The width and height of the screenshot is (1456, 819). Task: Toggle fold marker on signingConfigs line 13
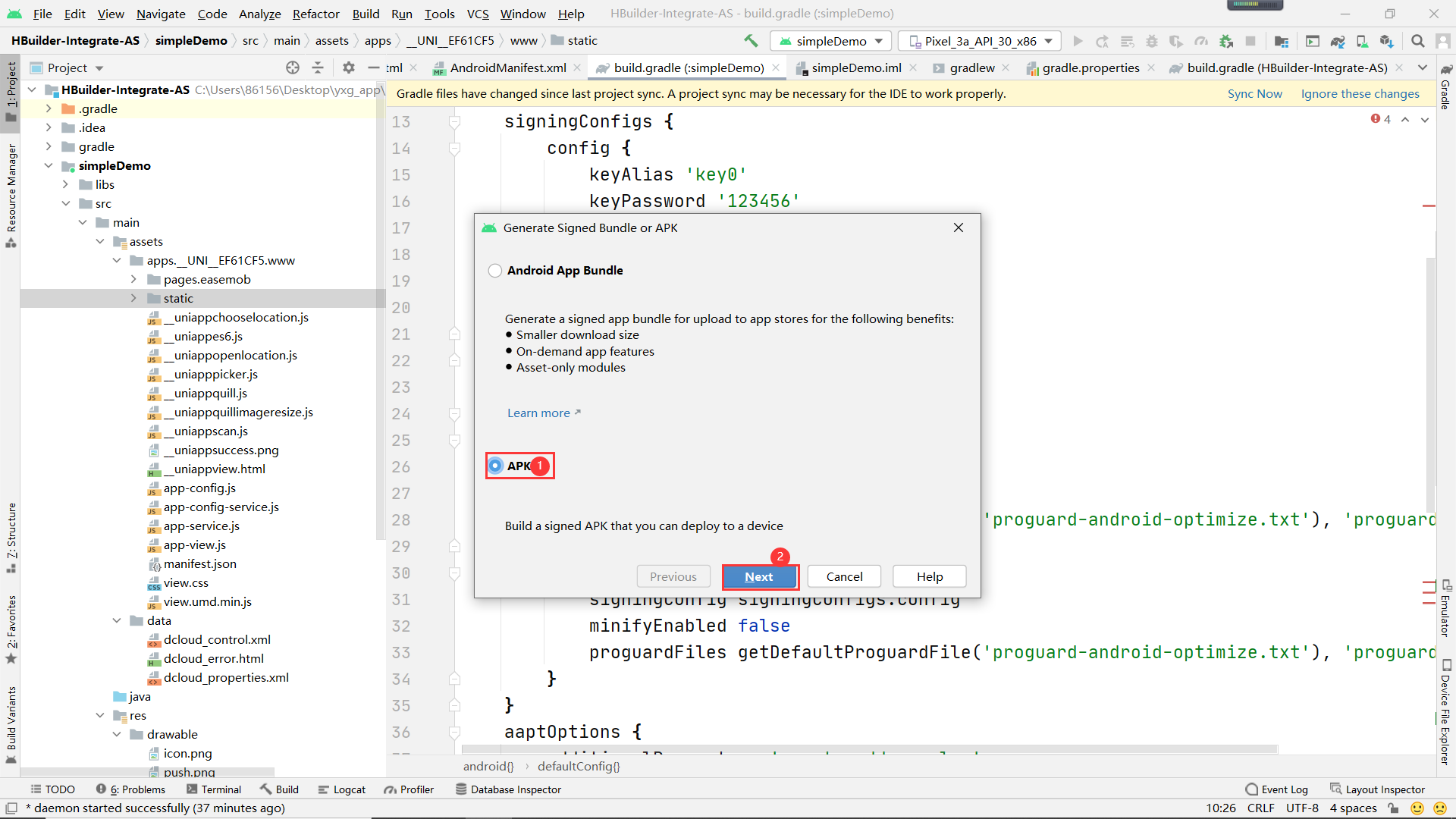point(454,122)
